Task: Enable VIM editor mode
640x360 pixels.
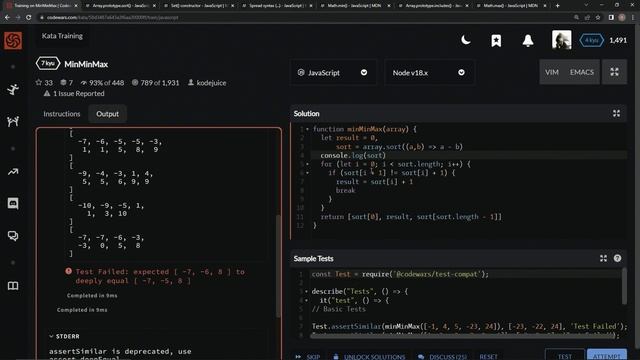Action: click(x=552, y=72)
